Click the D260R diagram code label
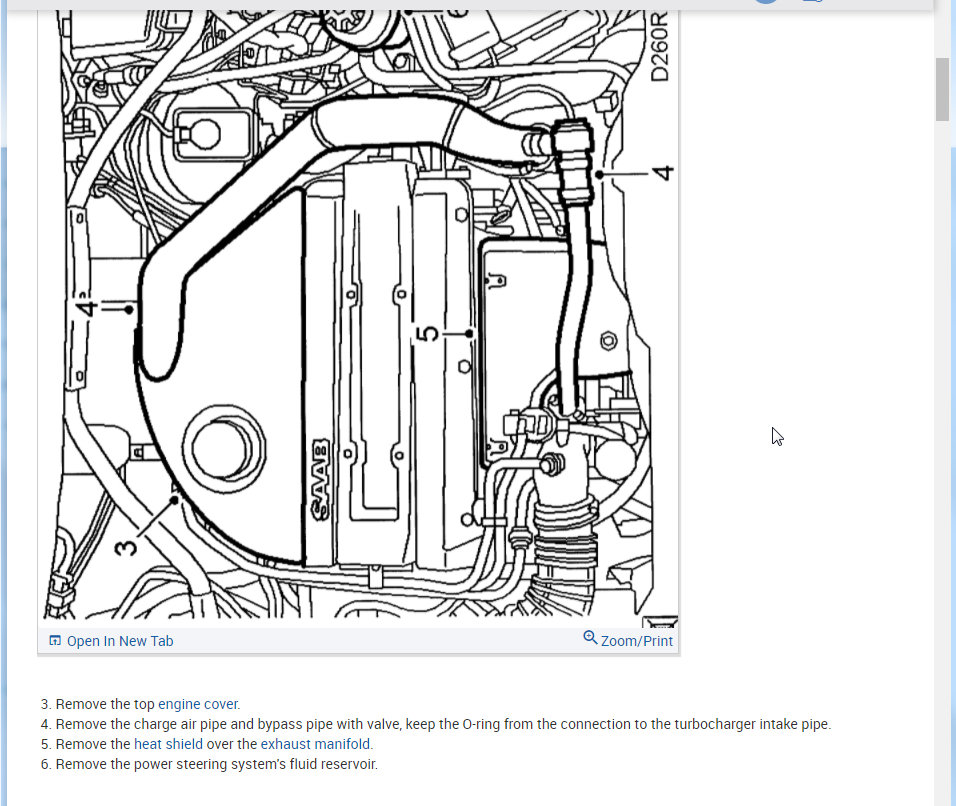Viewport: 956px width, 806px height. 660,50
